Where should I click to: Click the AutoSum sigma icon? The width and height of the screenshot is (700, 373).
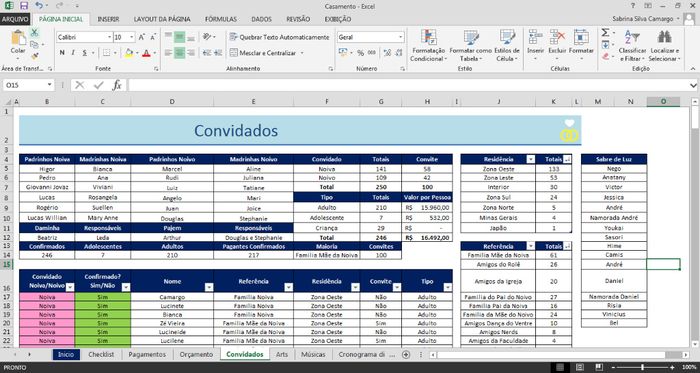[x=605, y=33]
